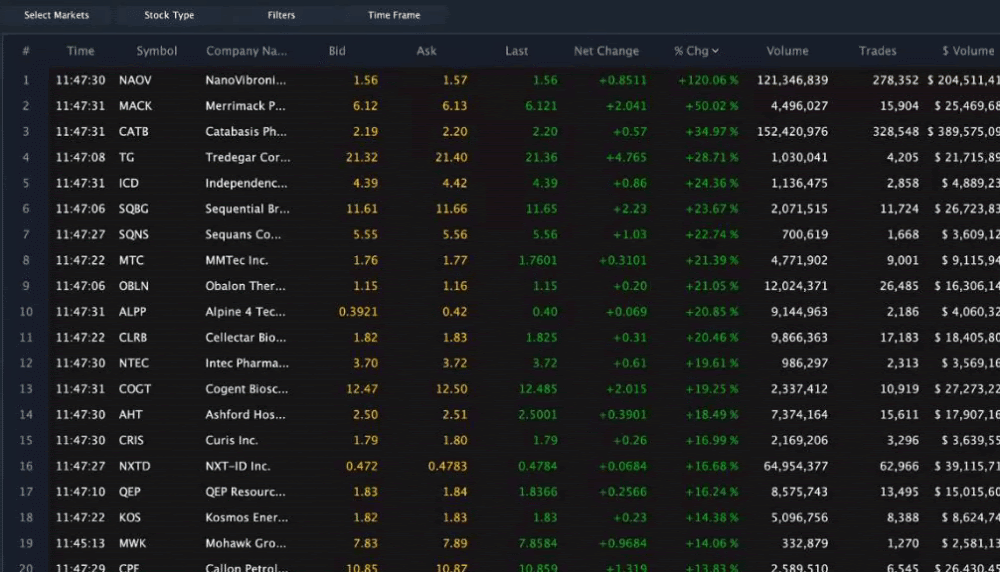Sort by the Bid column header
Screen dimensions: 1000x572
337,51
